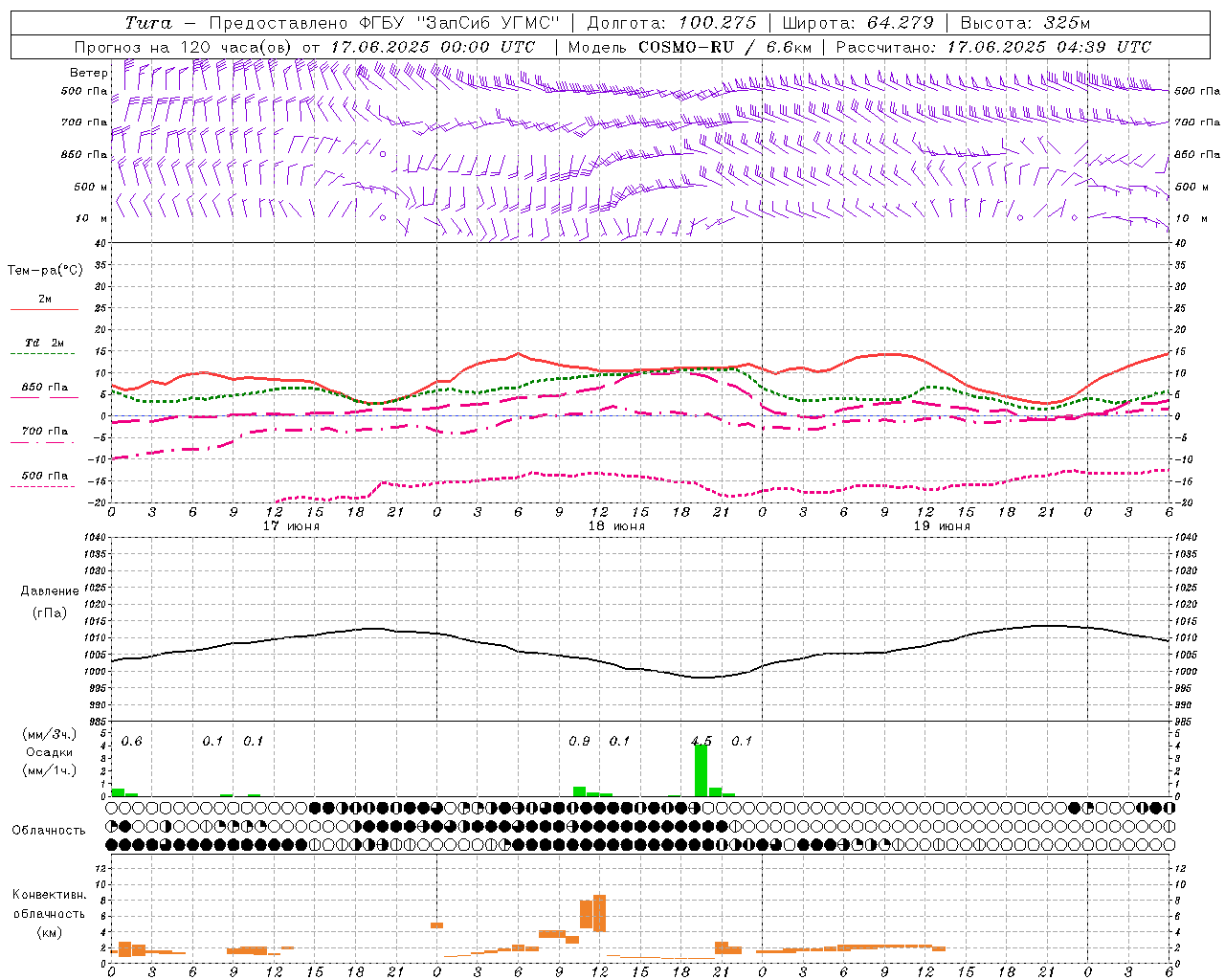Image resolution: width=1225 pixels, height=980 pixels.
Task: Click the "Осадки" precipitation label
Action: [49, 752]
